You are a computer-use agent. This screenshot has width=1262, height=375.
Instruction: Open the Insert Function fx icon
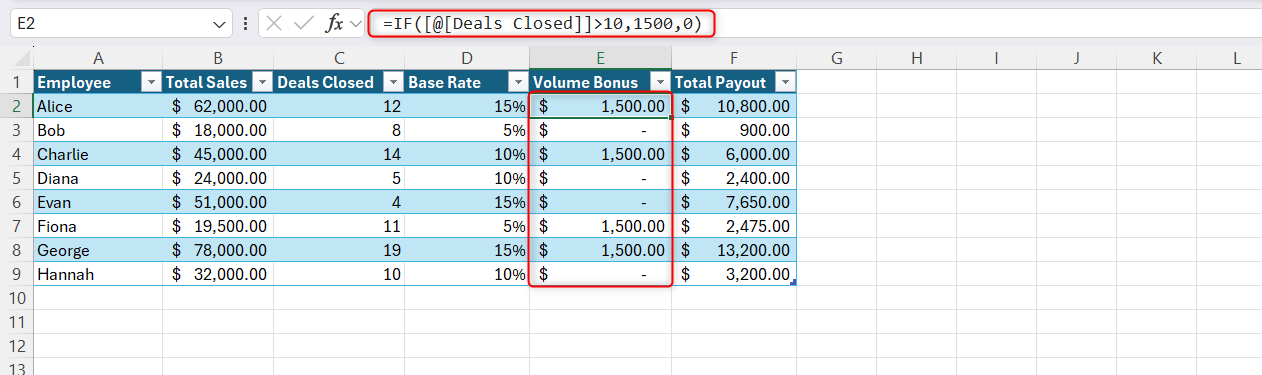pos(336,23)
